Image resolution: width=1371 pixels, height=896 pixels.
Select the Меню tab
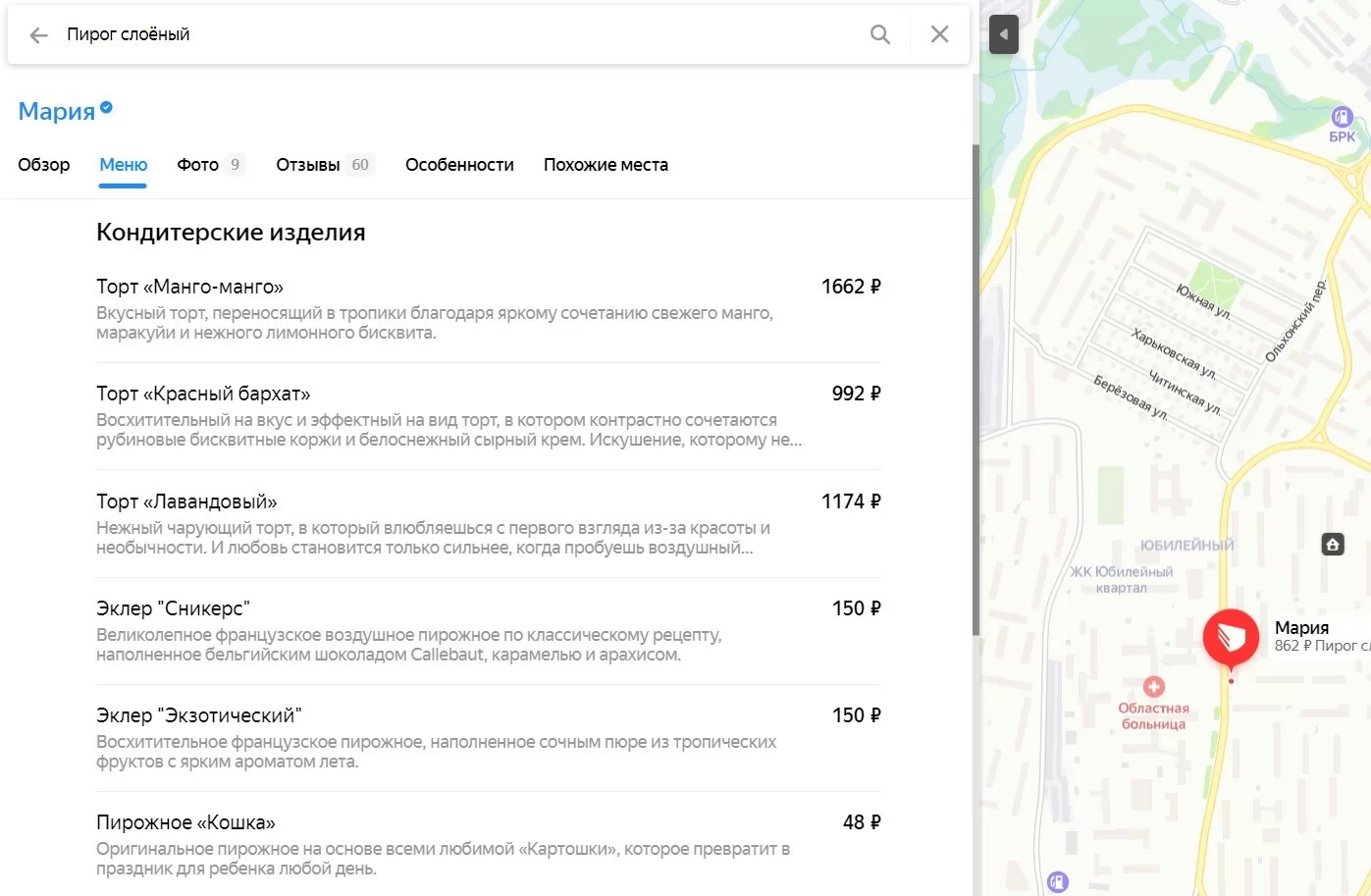pos(124,165)
